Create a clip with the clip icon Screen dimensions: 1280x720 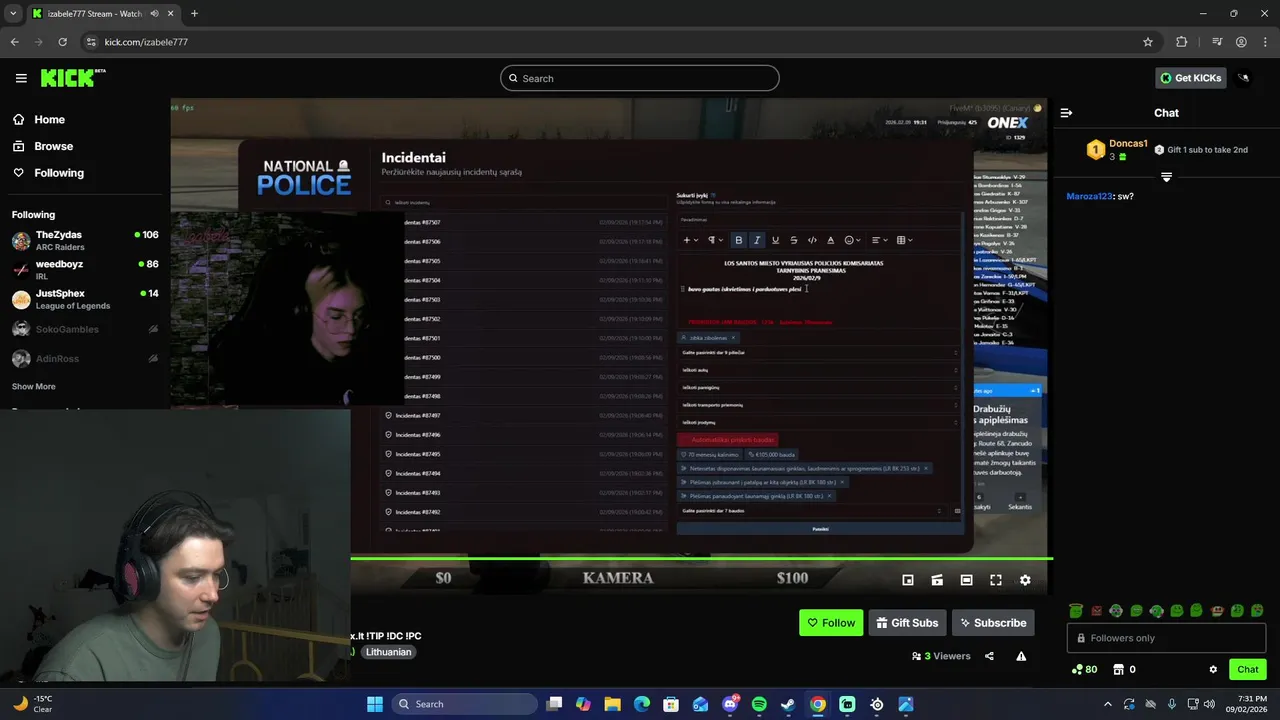point(937,580)
